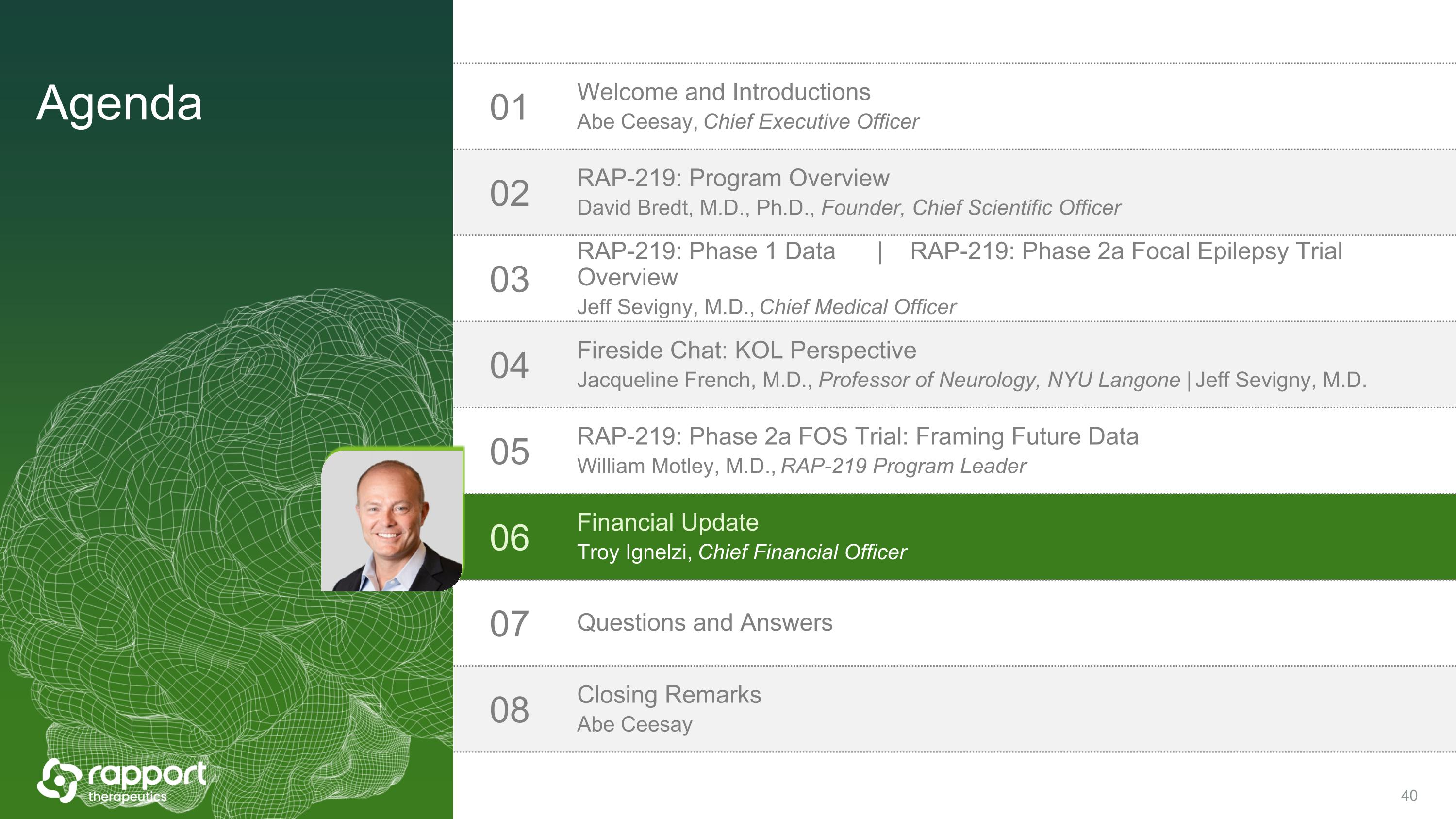This screenshot has height=819, width=1456.
Task: Click Troy Ignelzi, Chief Financial Officer text
Action: 741,552
